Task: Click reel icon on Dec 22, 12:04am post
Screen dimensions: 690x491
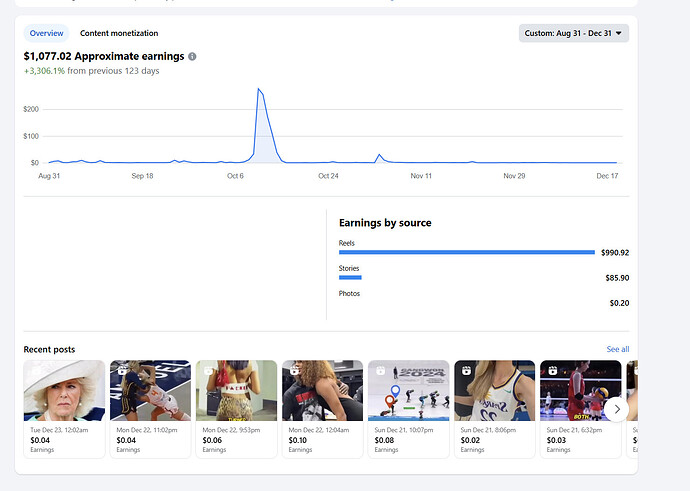Action: [293, 371]
